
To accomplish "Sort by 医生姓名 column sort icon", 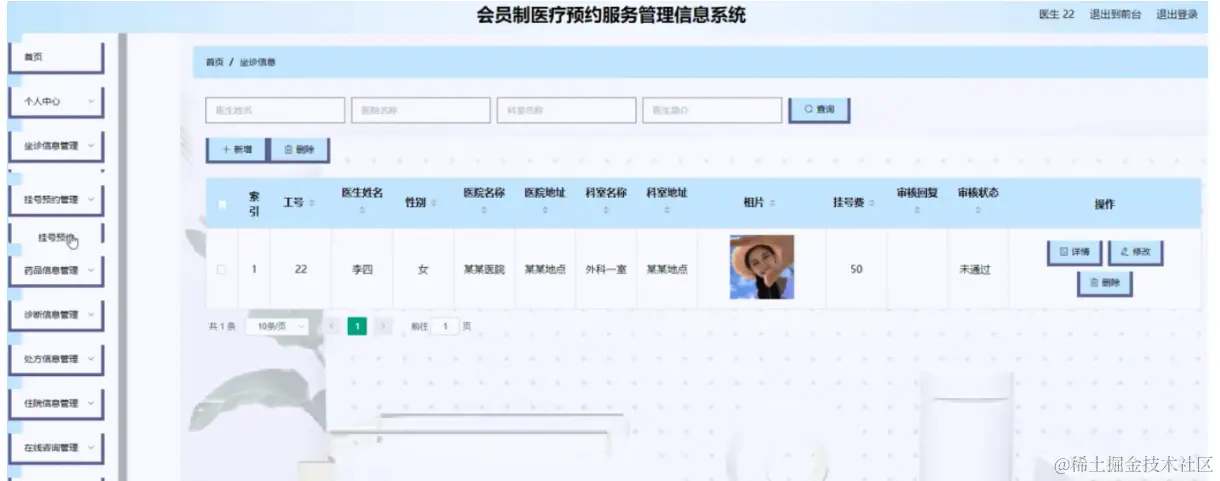I will point(362,210).
